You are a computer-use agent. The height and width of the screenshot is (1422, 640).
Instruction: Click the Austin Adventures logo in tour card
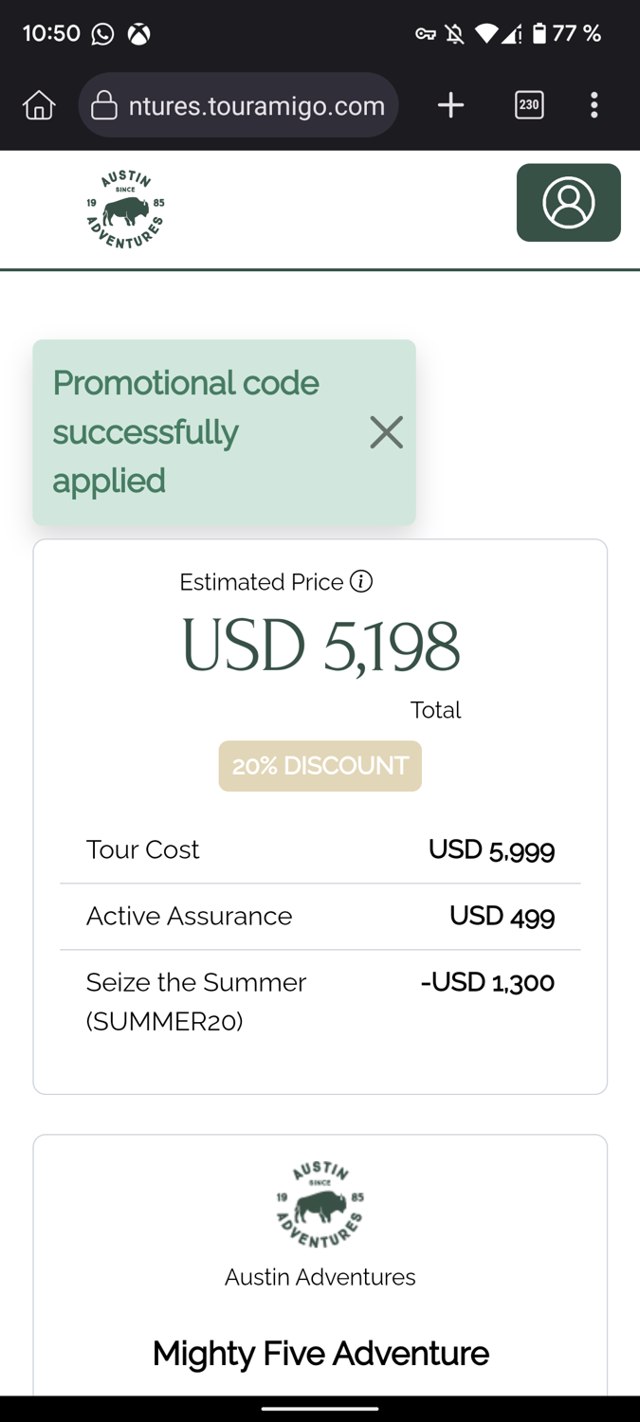320,1205
